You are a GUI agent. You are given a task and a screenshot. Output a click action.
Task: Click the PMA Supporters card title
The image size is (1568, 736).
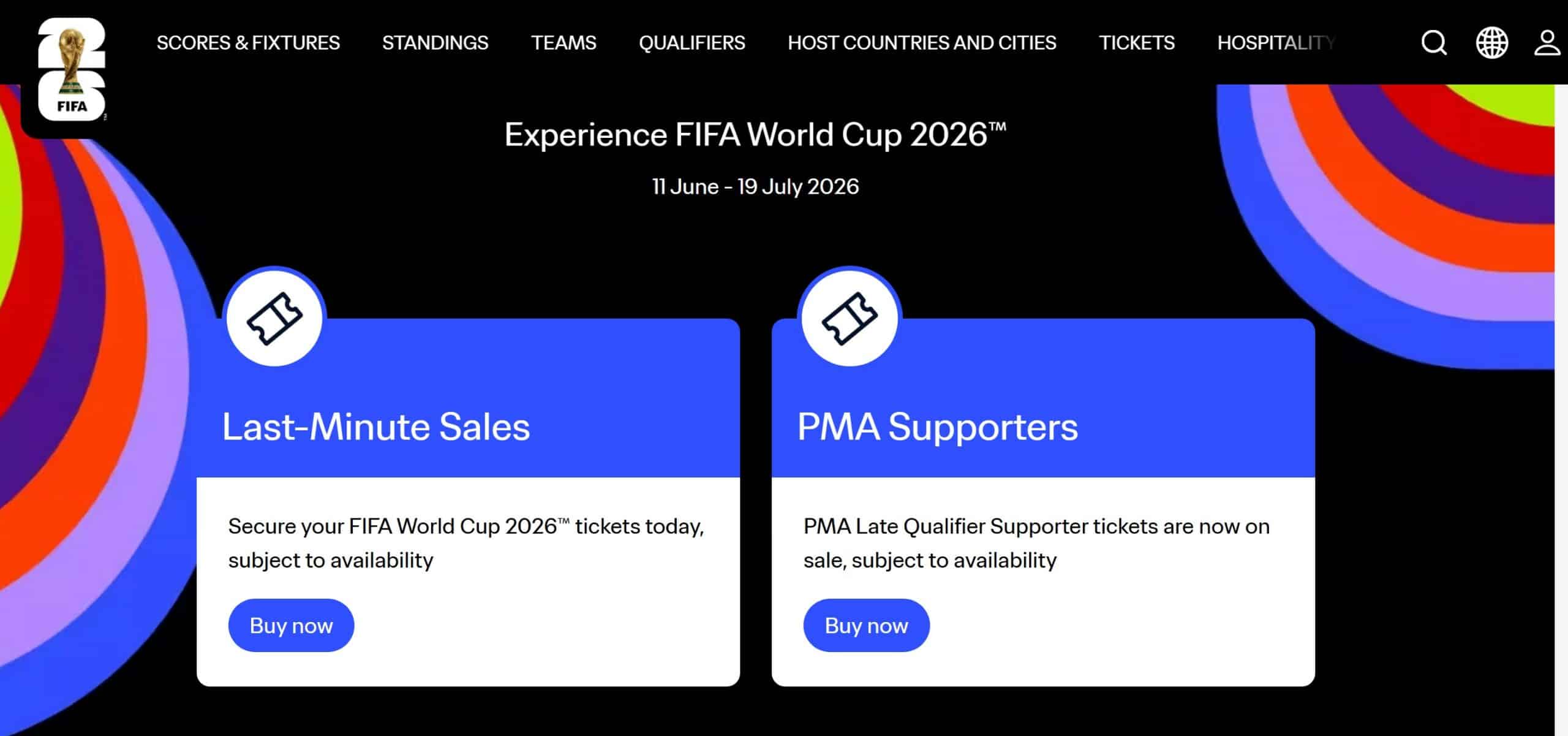(x=937, y=427)
